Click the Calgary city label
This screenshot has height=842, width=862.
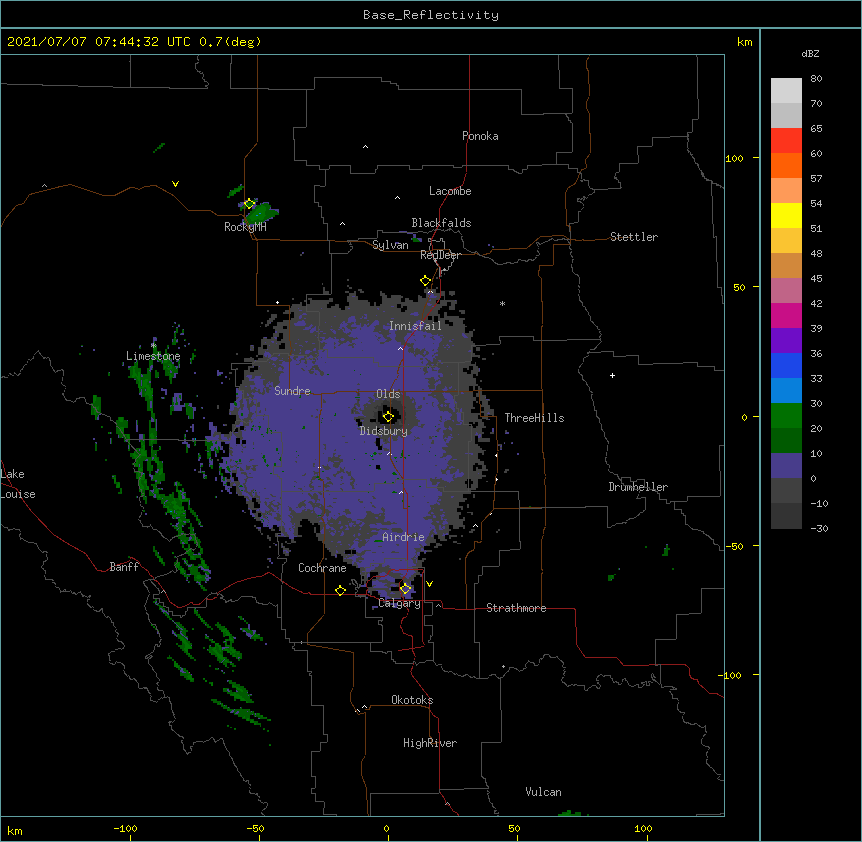[x=399, y=603]
